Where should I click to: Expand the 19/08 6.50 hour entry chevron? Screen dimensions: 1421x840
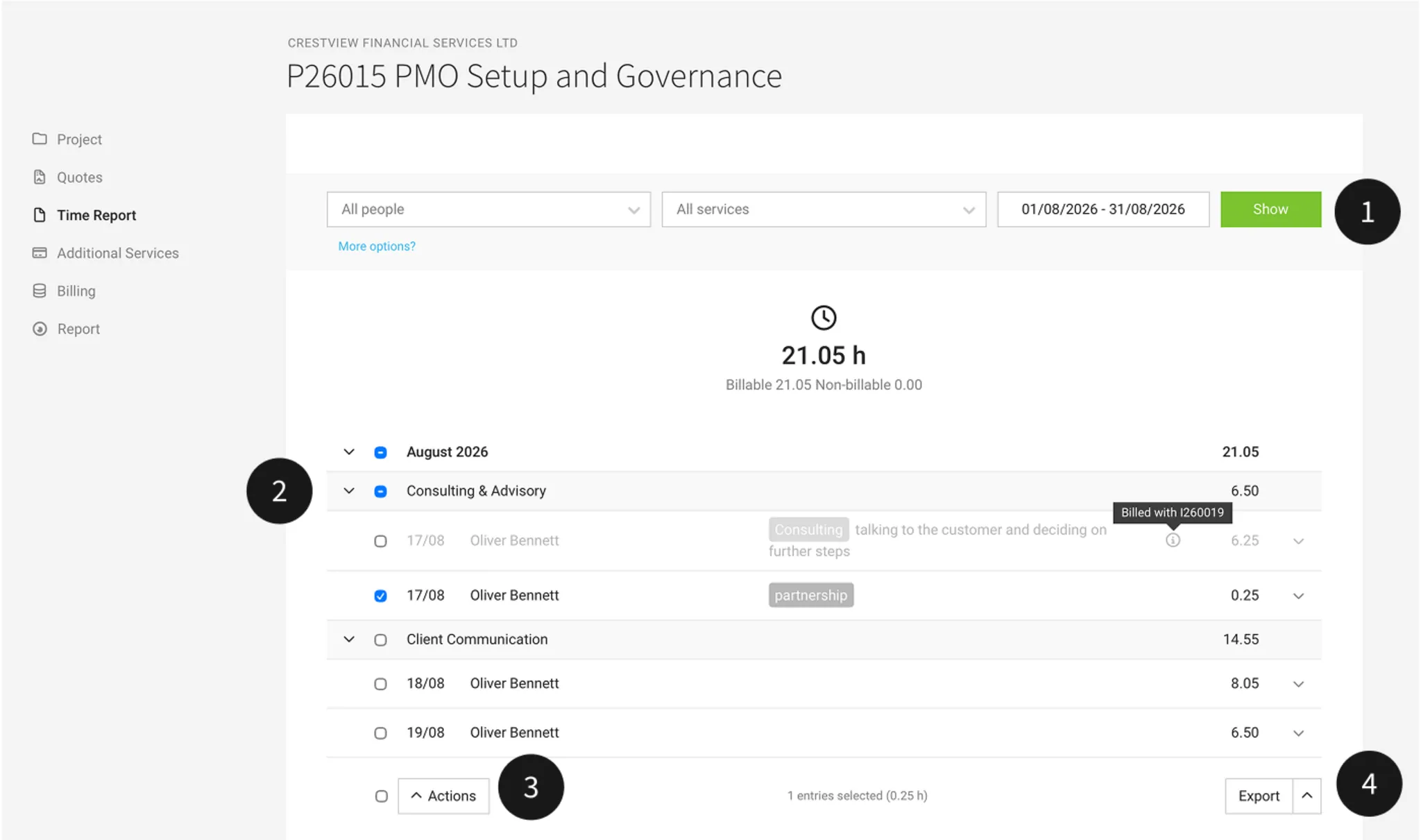coord(1298,733)
